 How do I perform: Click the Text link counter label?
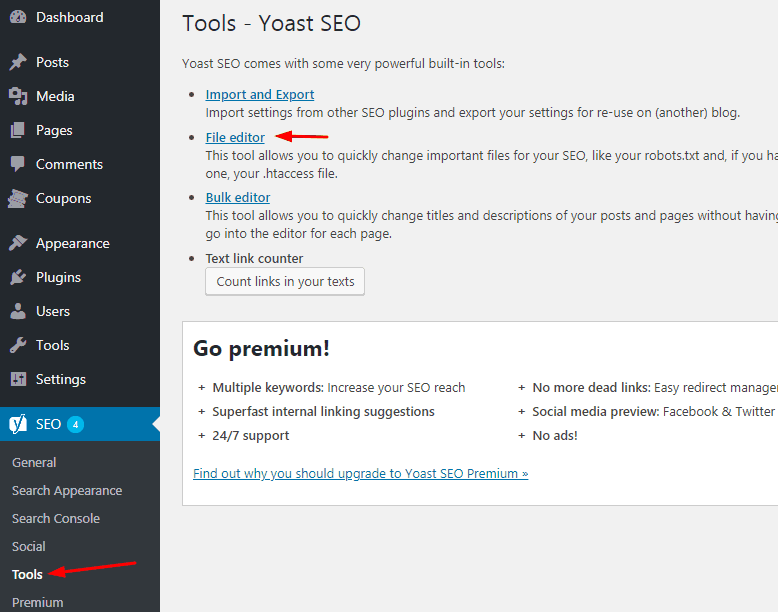click(x=254, y=259)
